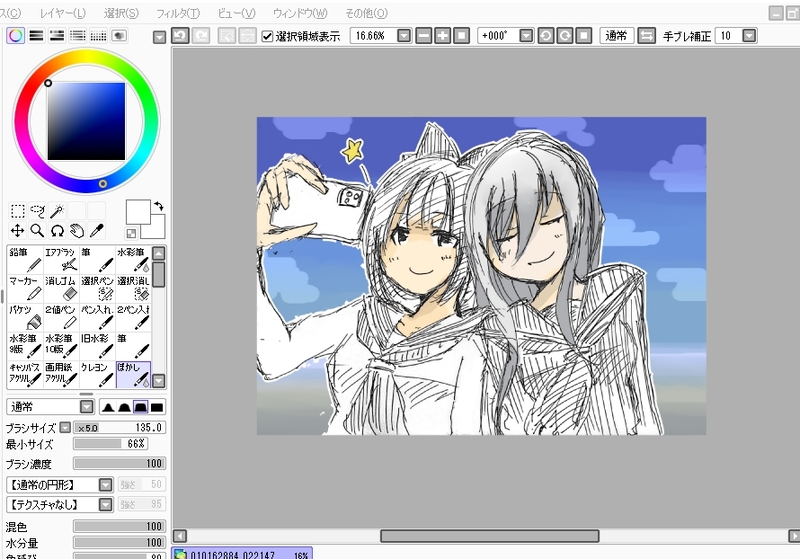Choose the マーカー marker tool
Viewport: 800px width, 559px height.
coord(25,288)
